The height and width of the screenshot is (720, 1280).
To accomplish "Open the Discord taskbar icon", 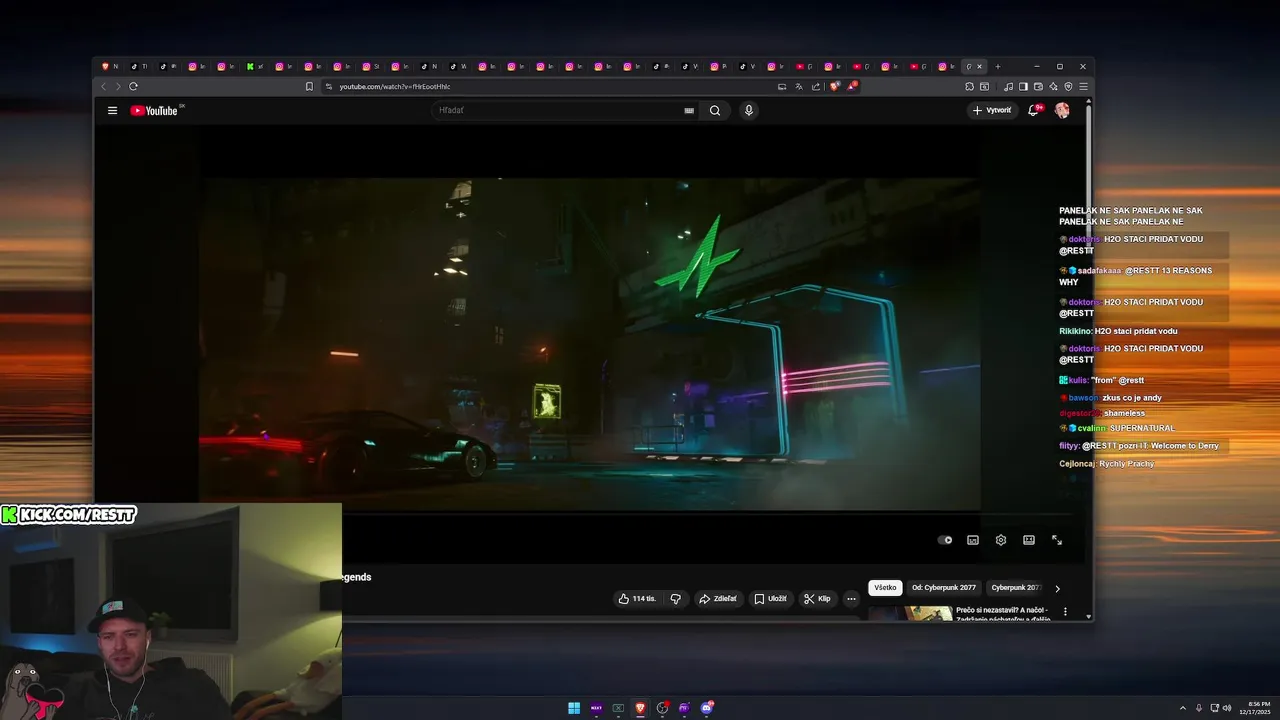I will 707,708.
